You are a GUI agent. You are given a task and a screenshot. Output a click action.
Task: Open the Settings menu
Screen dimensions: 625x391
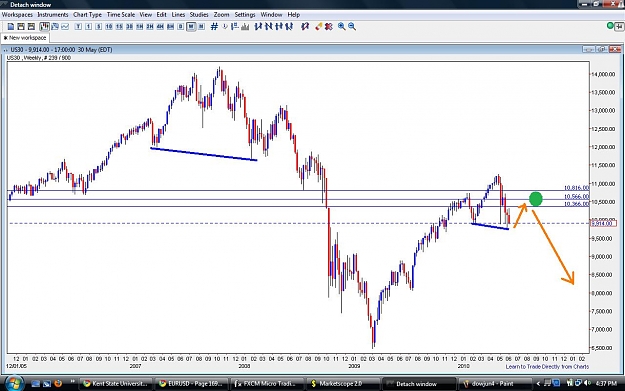point(245,14)
